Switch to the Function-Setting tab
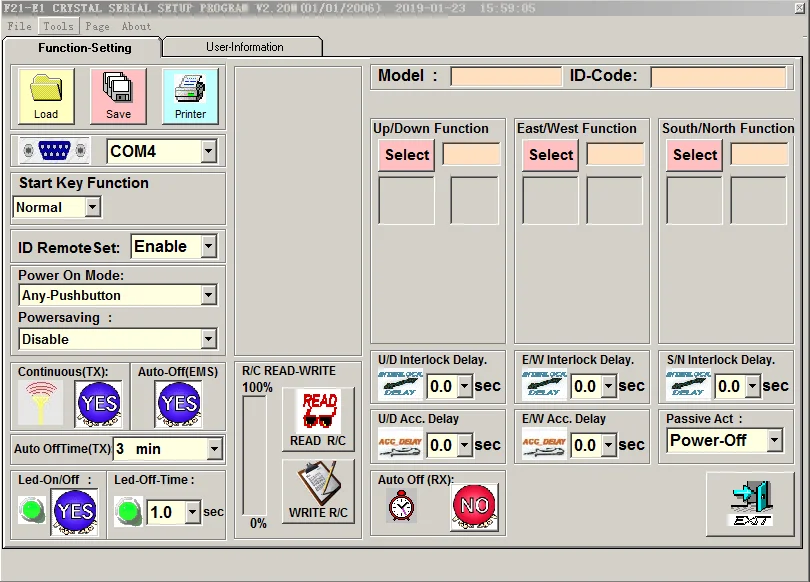Viewport: 810px width, 582px height. coord(84,48)
